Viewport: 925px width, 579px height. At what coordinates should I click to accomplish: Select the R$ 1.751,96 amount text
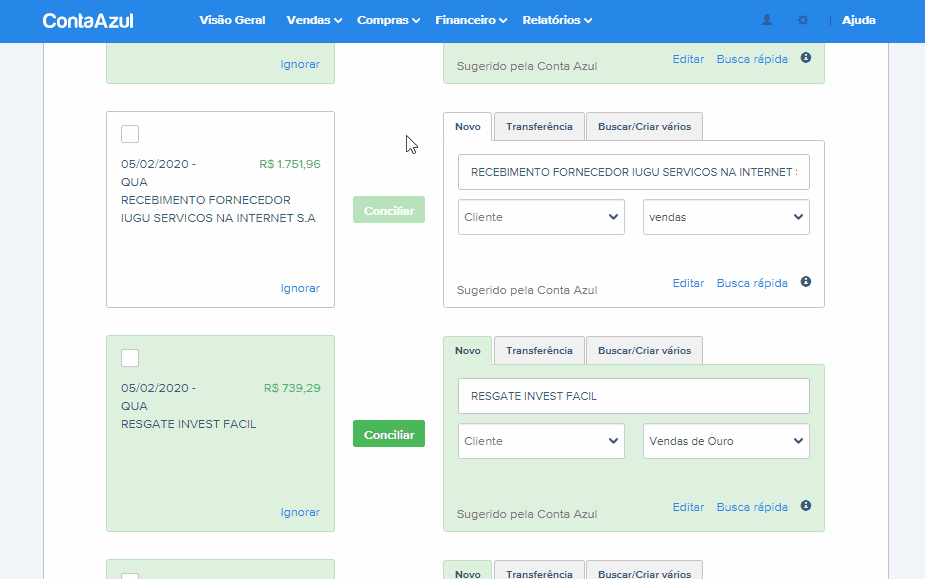[x=290, y=164]
